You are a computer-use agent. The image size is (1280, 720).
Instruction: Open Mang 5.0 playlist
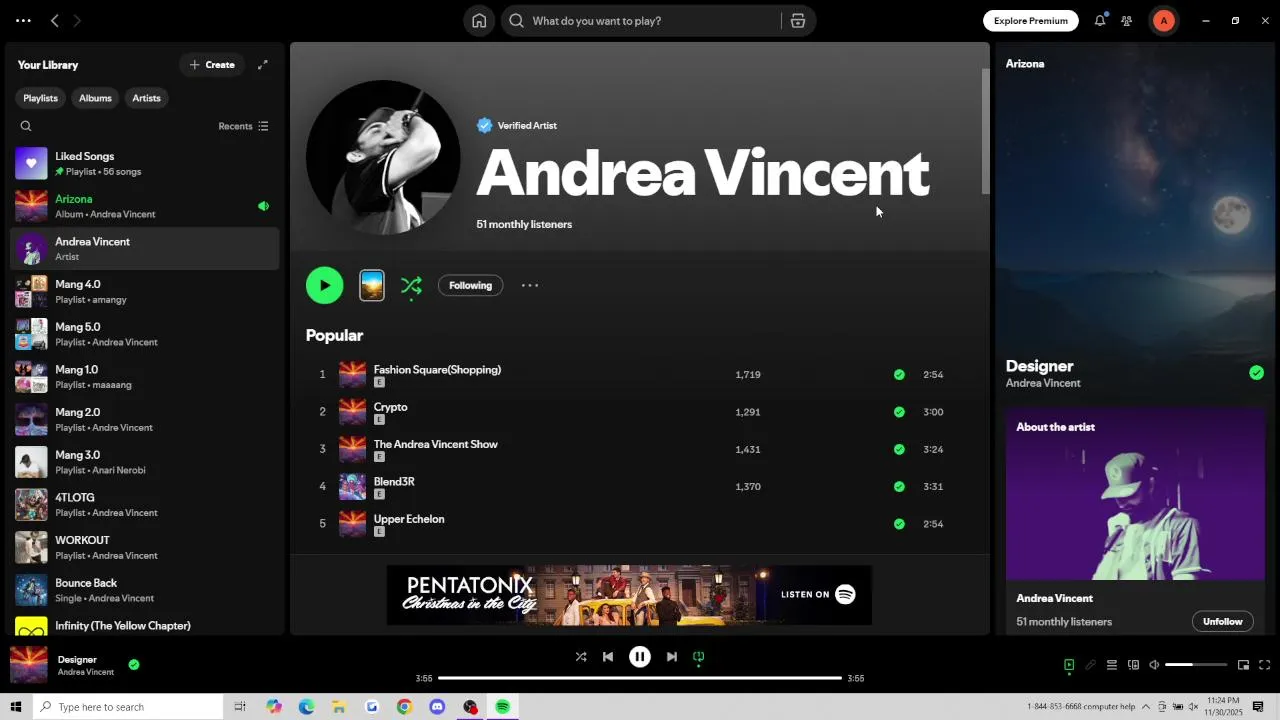coord(144,334)
